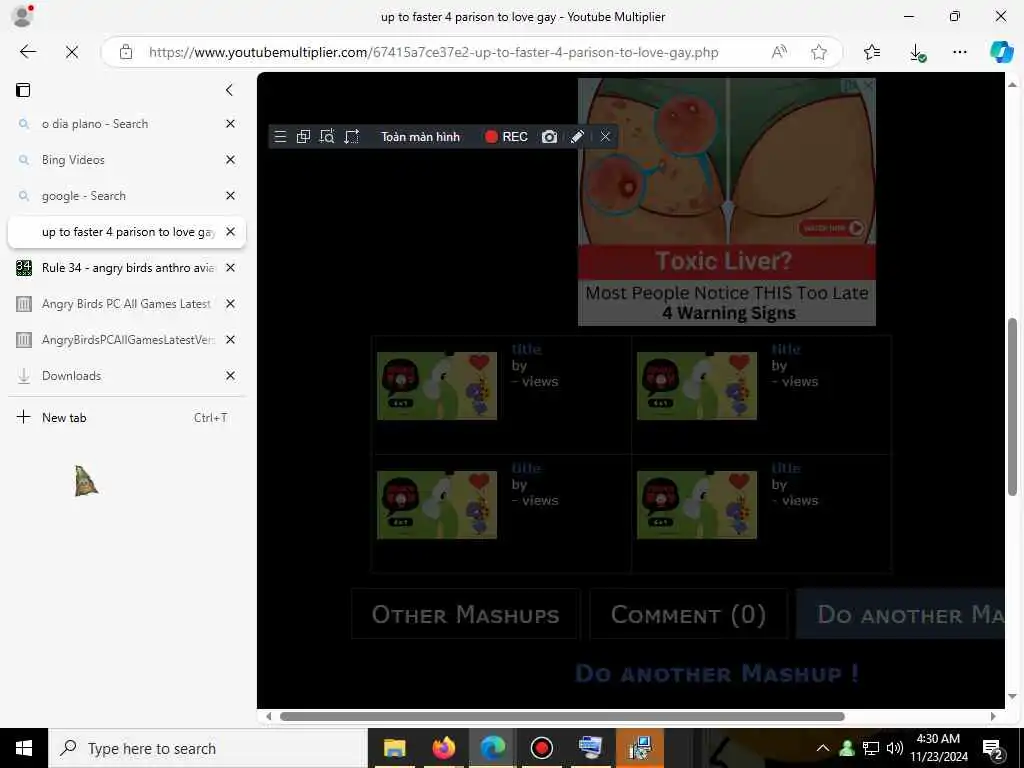This screenshot has width=1024, height=768.
Task: Close the 'o dia plano - Search' tab
Action: point(230,123)
